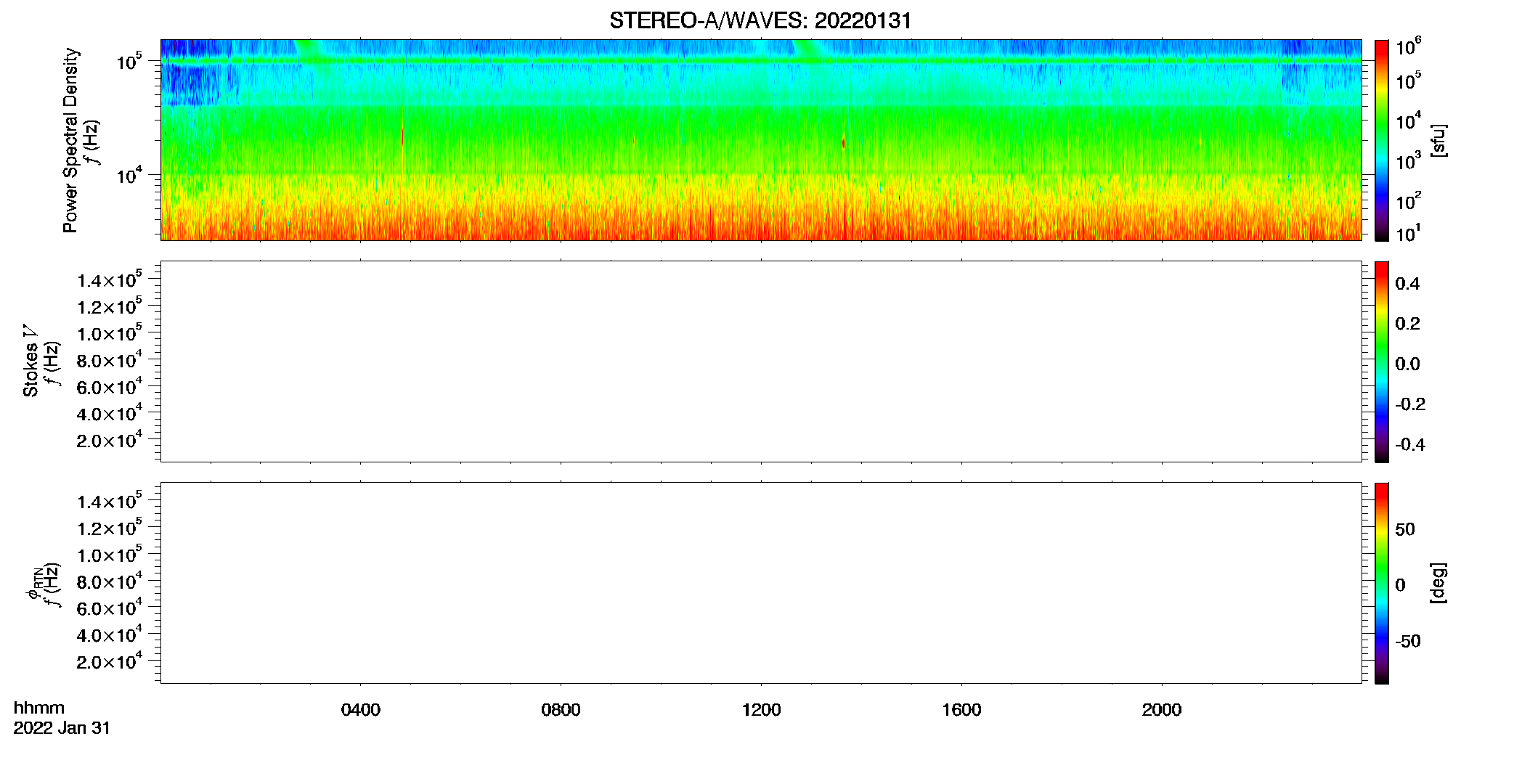
Task: Click the power spectral density color bar
Action: pos(1382,140)
